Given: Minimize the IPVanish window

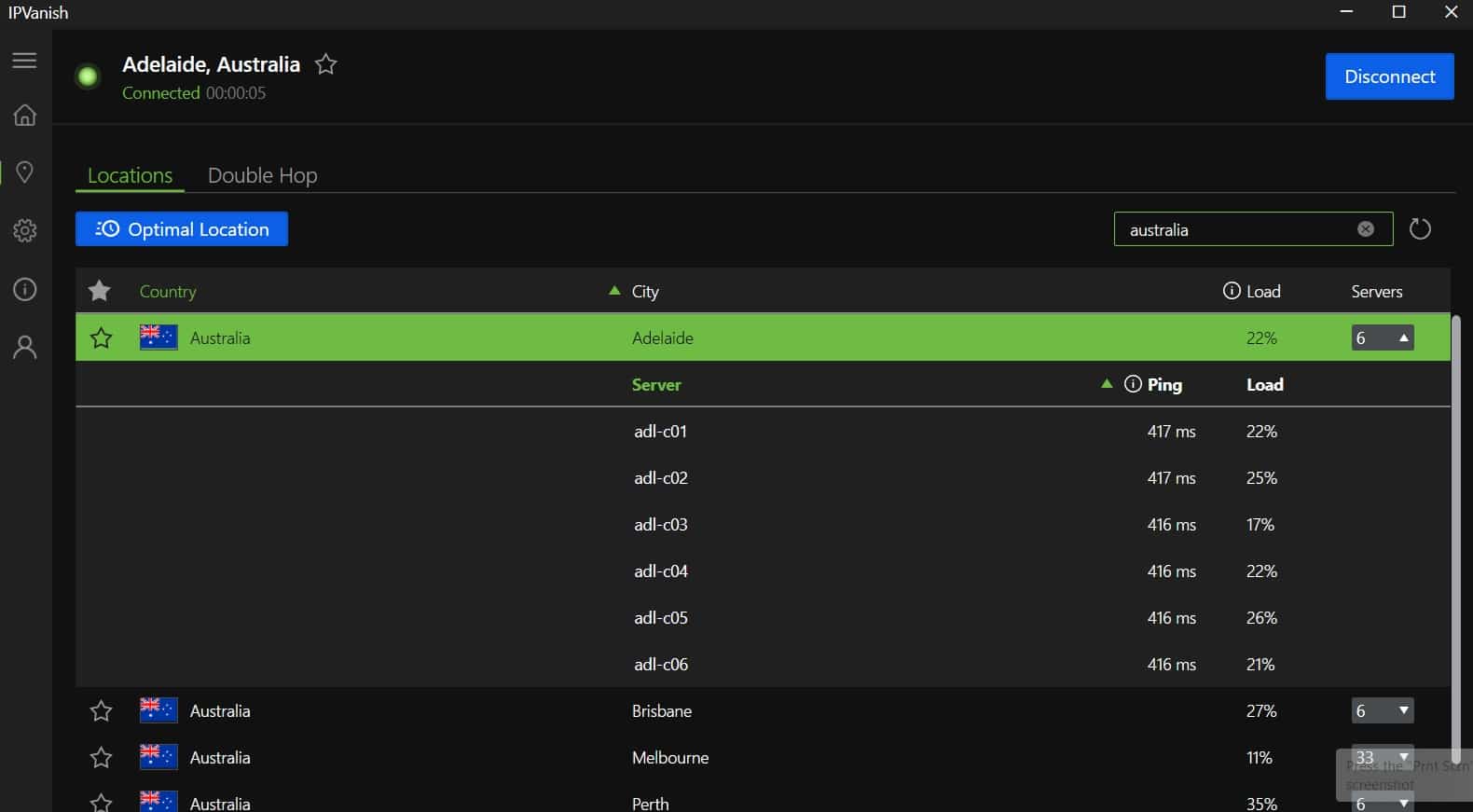Looking at the screenshot, I should 1346,12.
